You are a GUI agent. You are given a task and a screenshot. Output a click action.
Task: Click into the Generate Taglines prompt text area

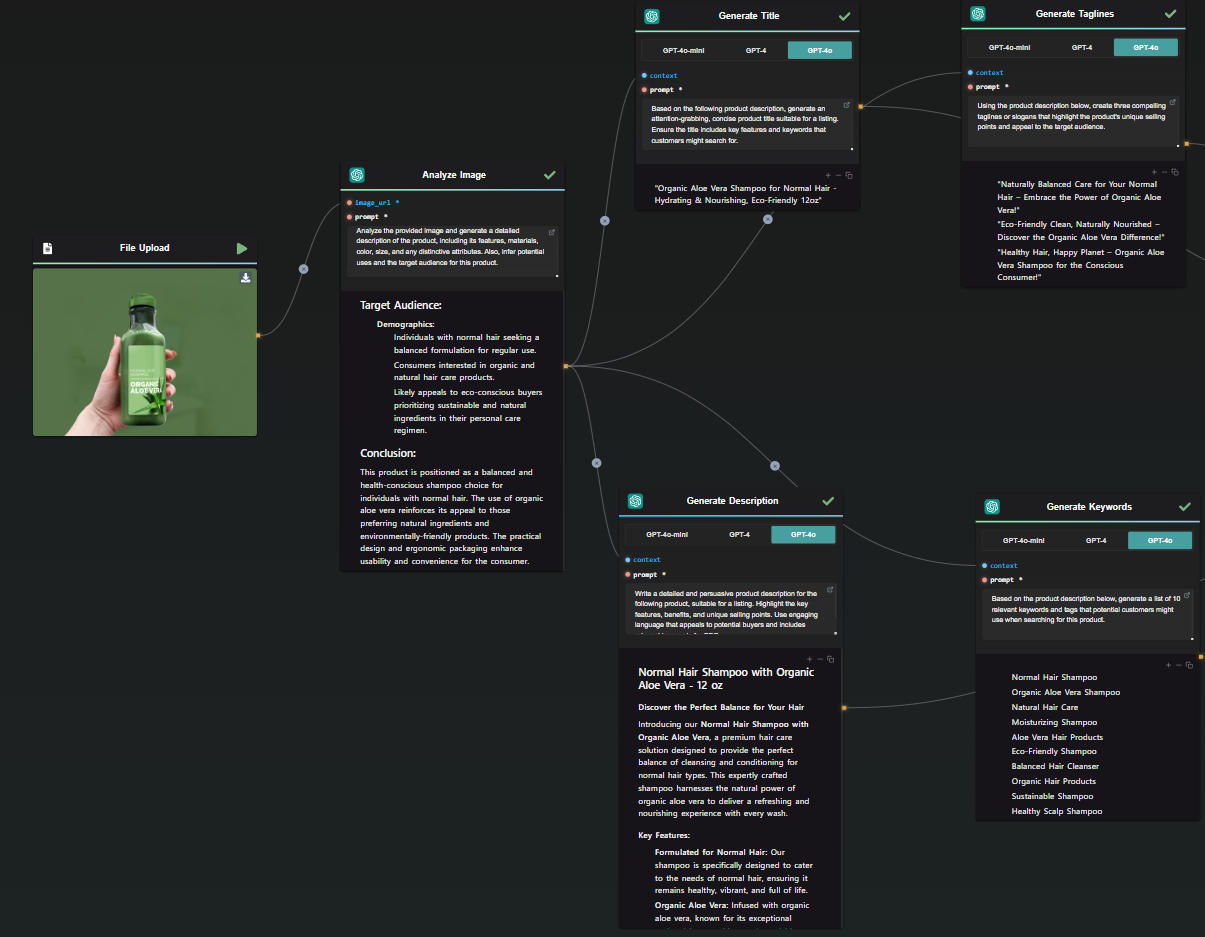(1074, 121)
